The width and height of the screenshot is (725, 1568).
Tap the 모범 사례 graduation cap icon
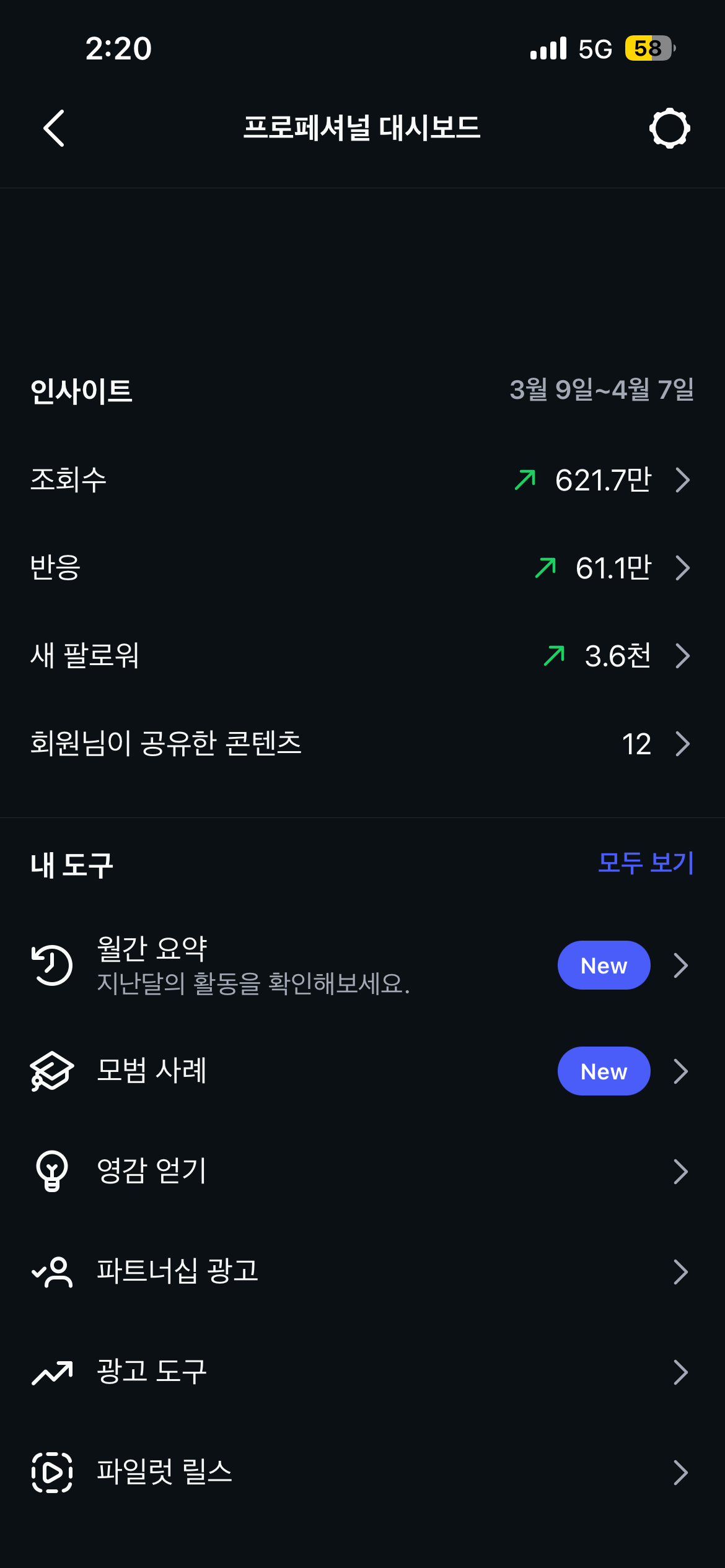(x=52, y=1071)
